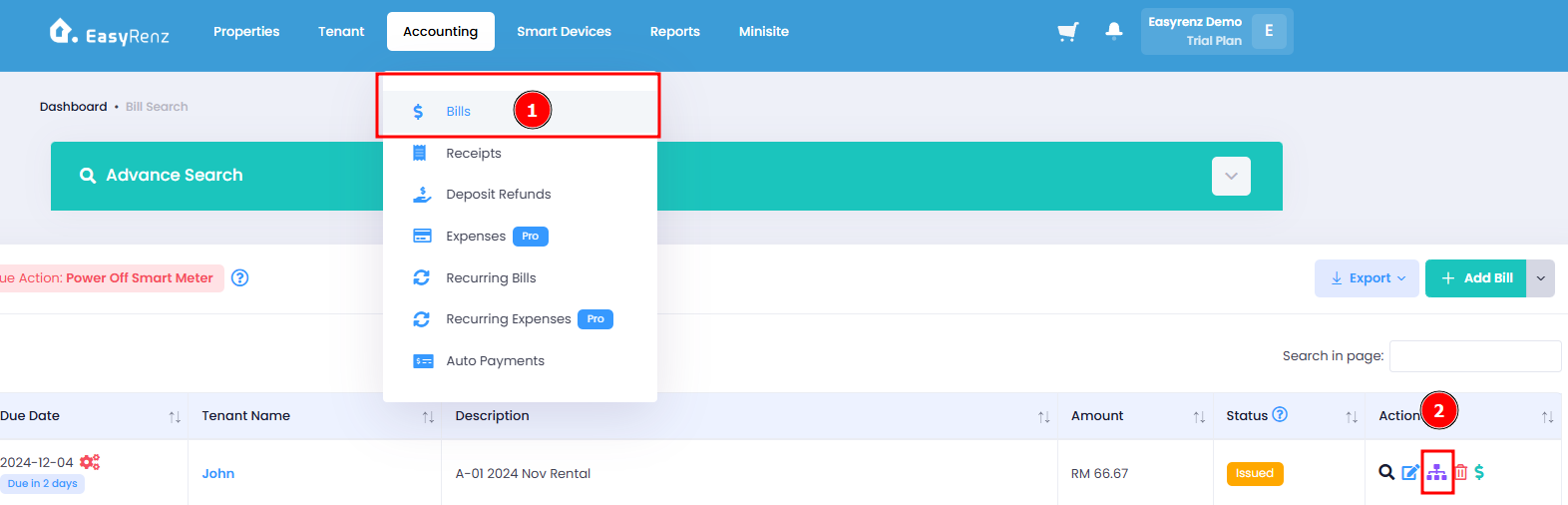
Task: Click the red gears icon beside due date
Action: 90,461
